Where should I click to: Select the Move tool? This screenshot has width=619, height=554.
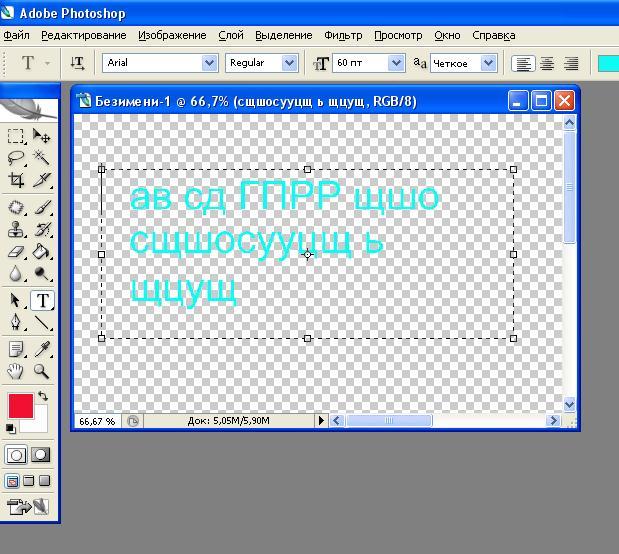41,136
